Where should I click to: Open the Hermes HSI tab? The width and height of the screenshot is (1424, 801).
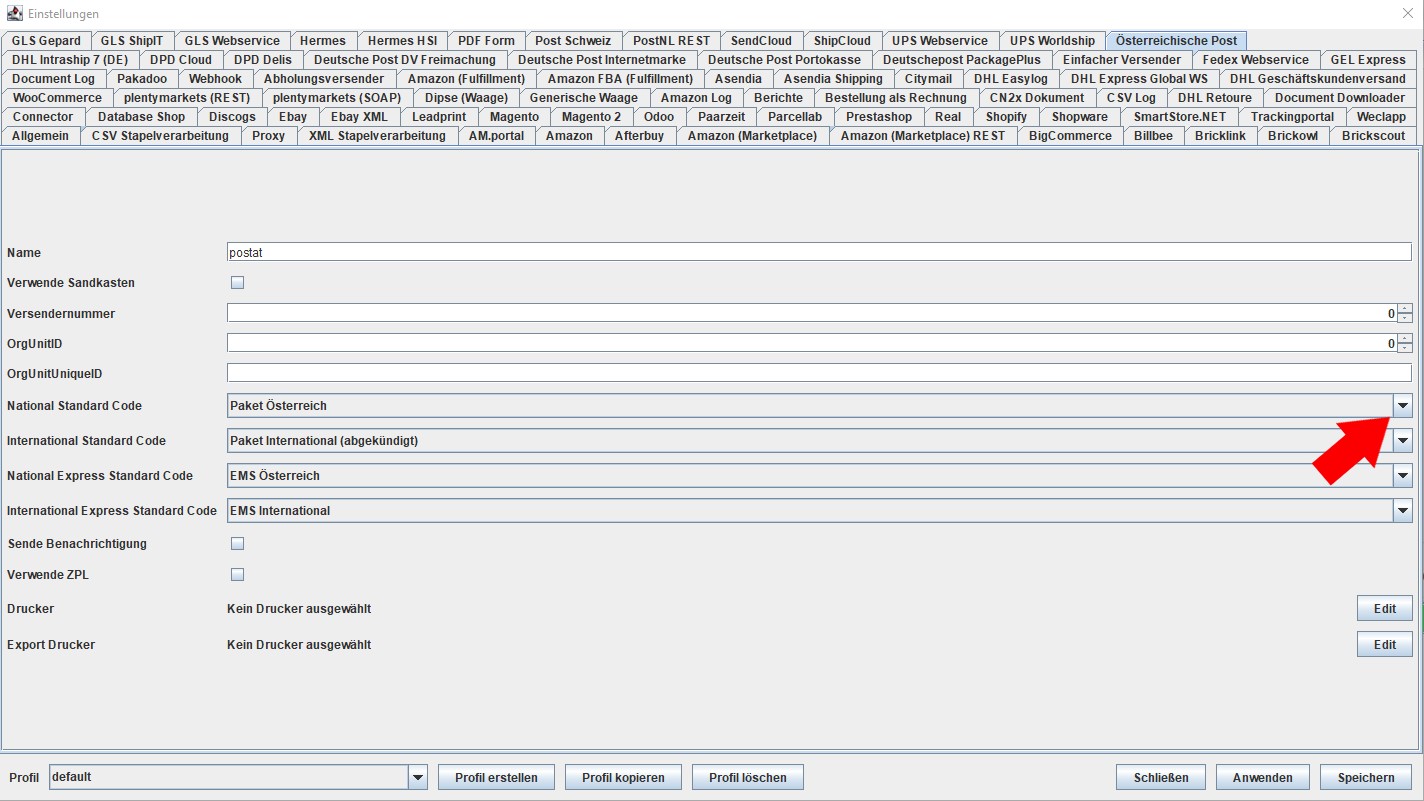401,41
